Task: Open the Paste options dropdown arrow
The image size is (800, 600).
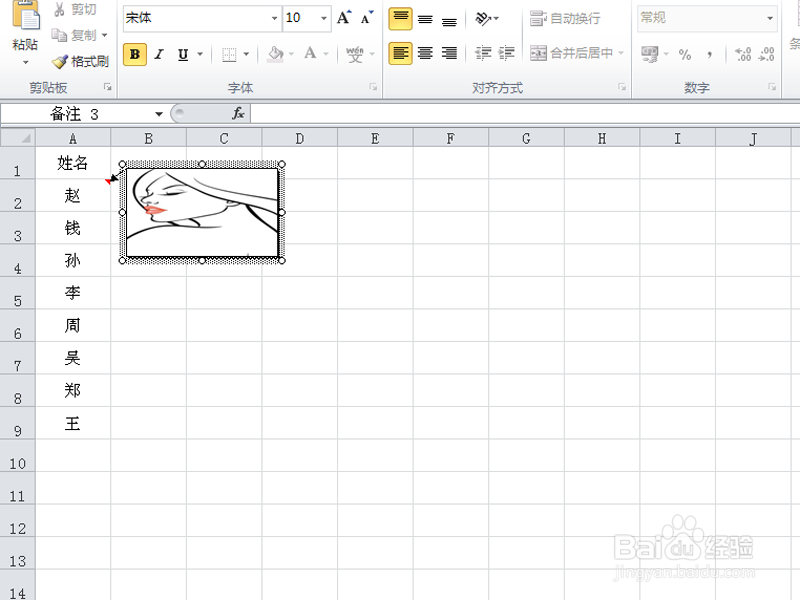Action: 26,62
